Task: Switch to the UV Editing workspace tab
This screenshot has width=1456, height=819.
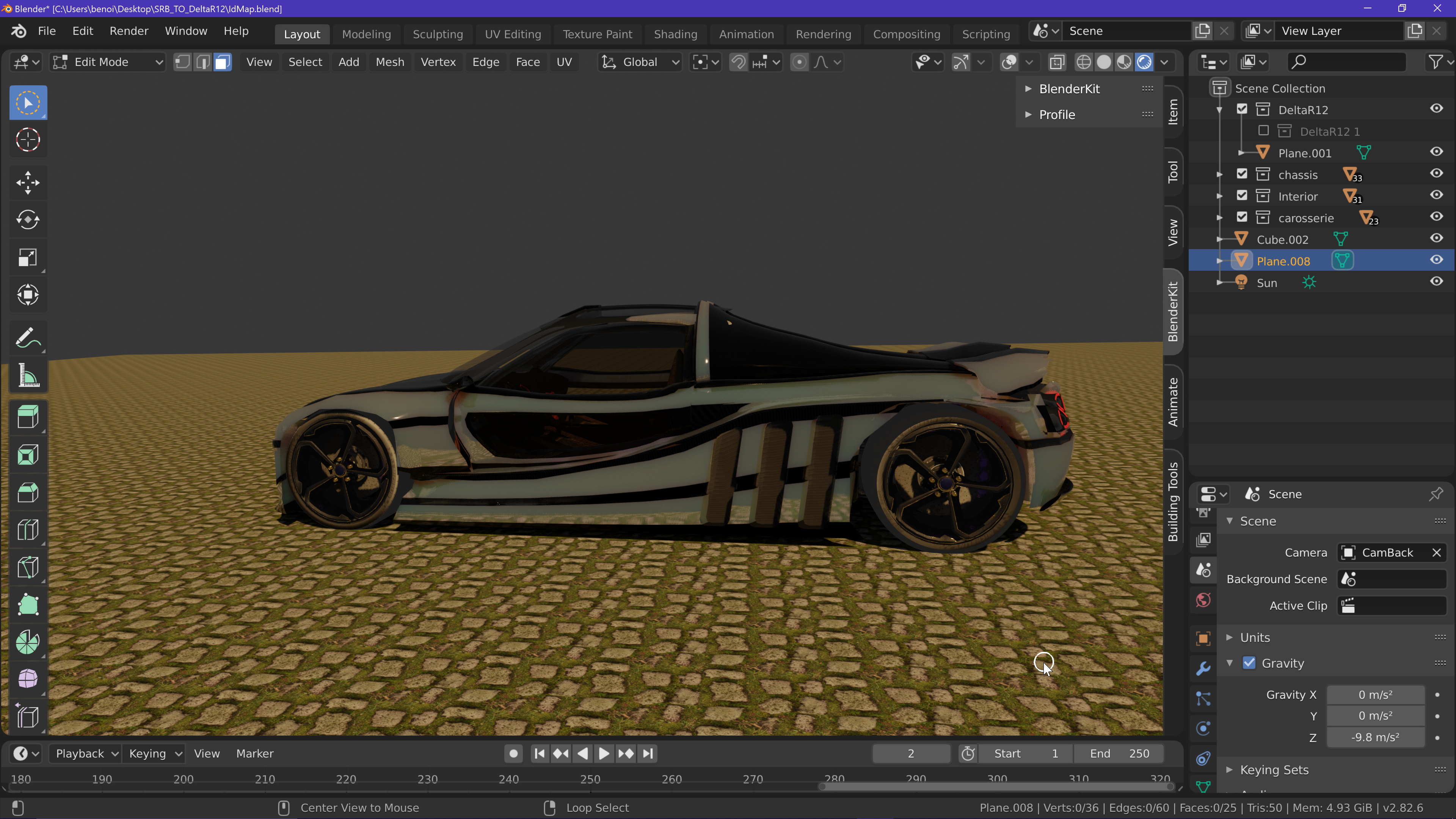Action: (513, 34)
